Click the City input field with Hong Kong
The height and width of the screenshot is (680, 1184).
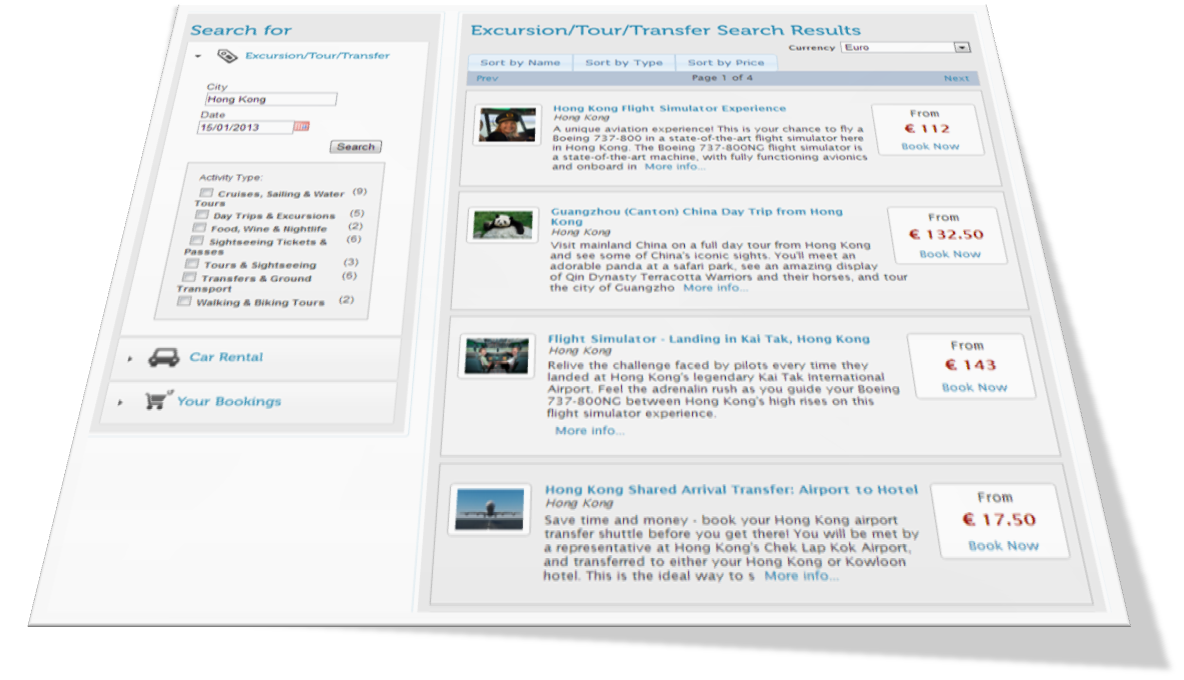click(270, 100)
